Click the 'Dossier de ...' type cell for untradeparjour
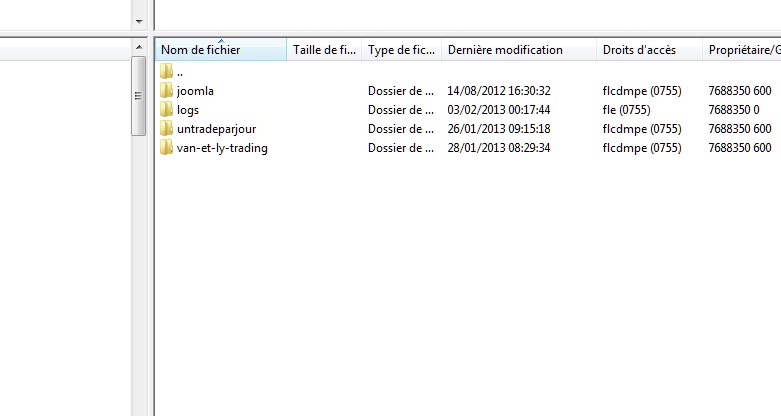This screenshot has height=416, width=781. (x=401, y=129)
